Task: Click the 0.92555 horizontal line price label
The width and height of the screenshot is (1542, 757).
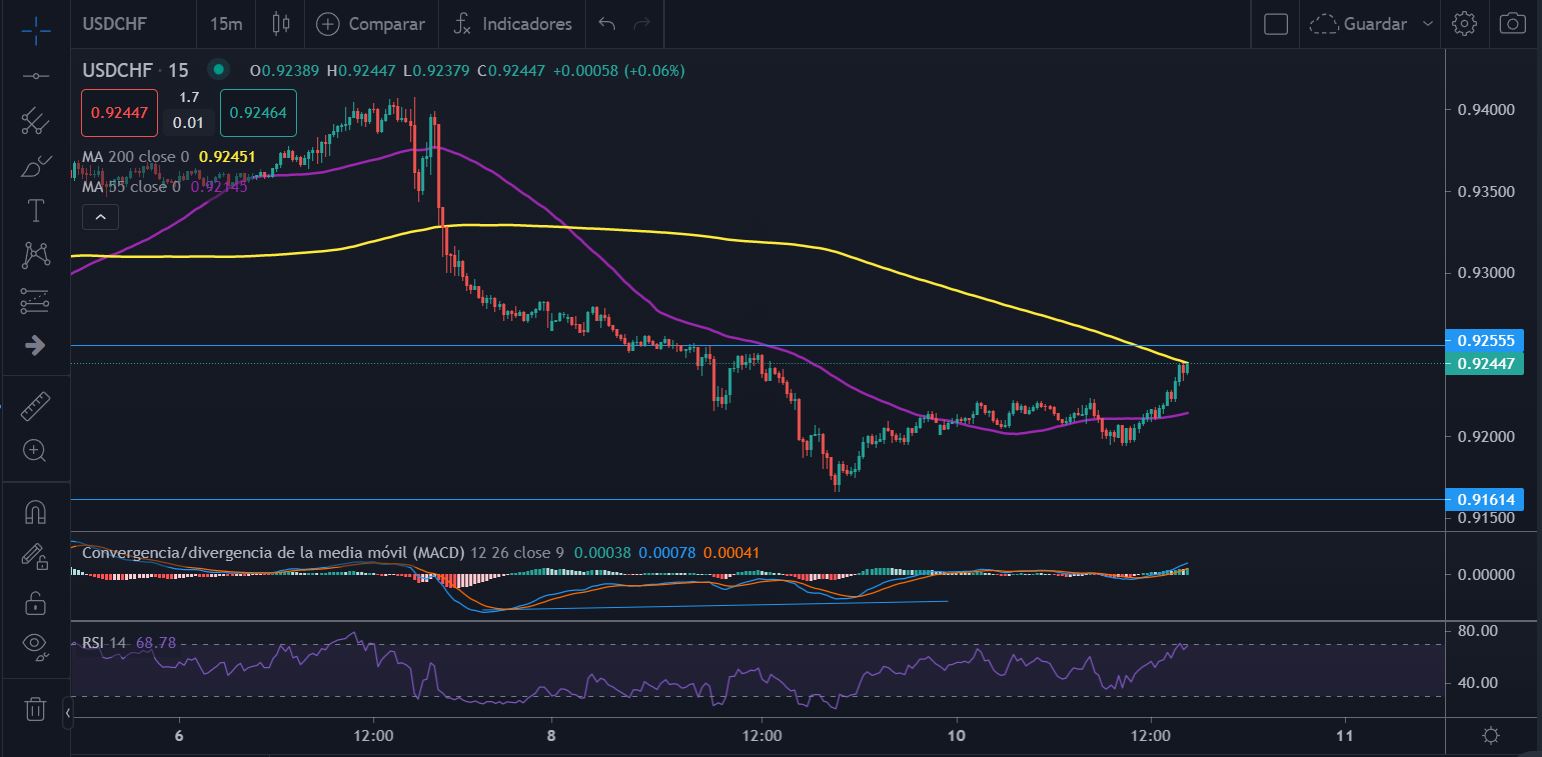Action: pos(1485,340)
